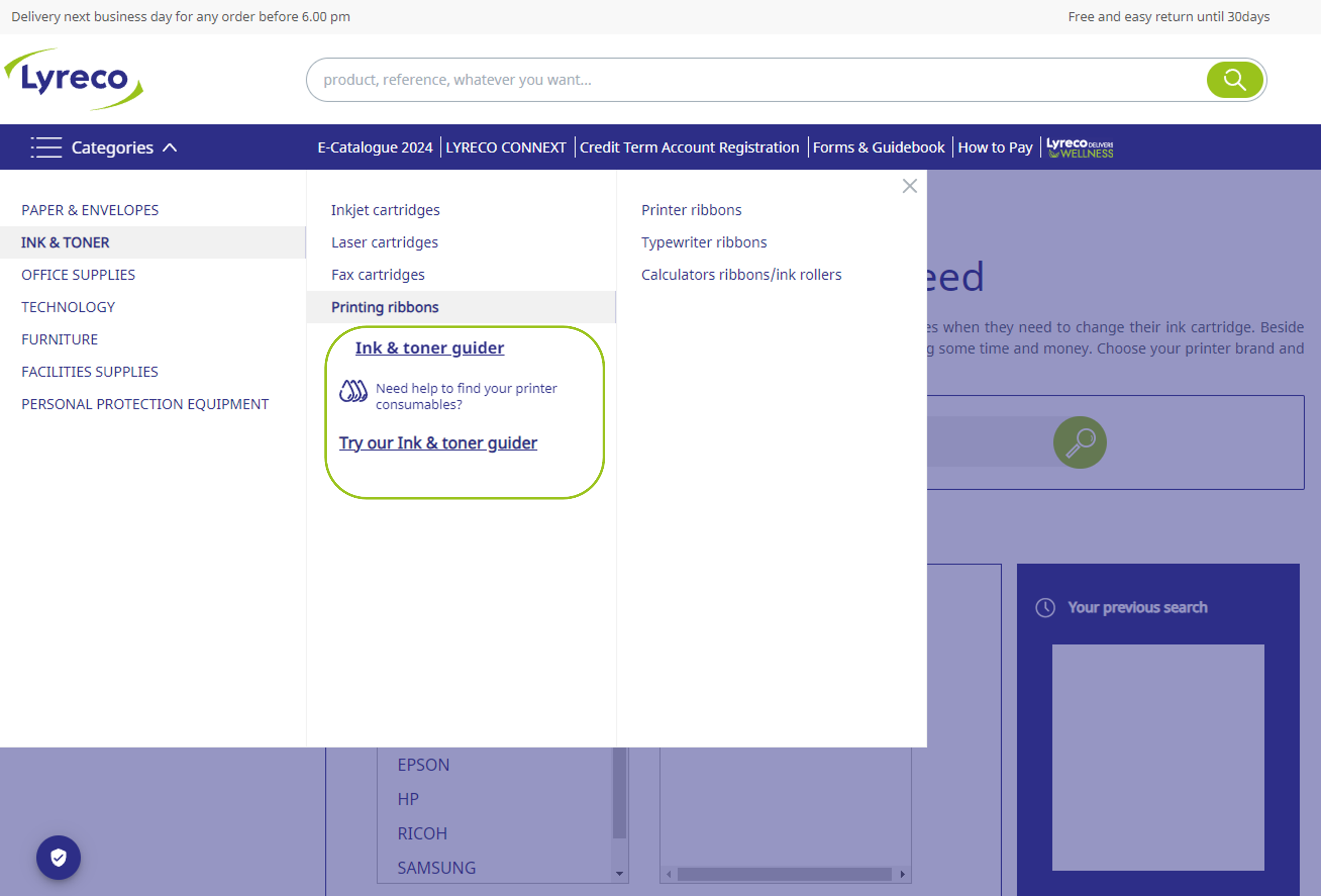
Task: Click the green search magnifier button
Action: coord(1235,80)
